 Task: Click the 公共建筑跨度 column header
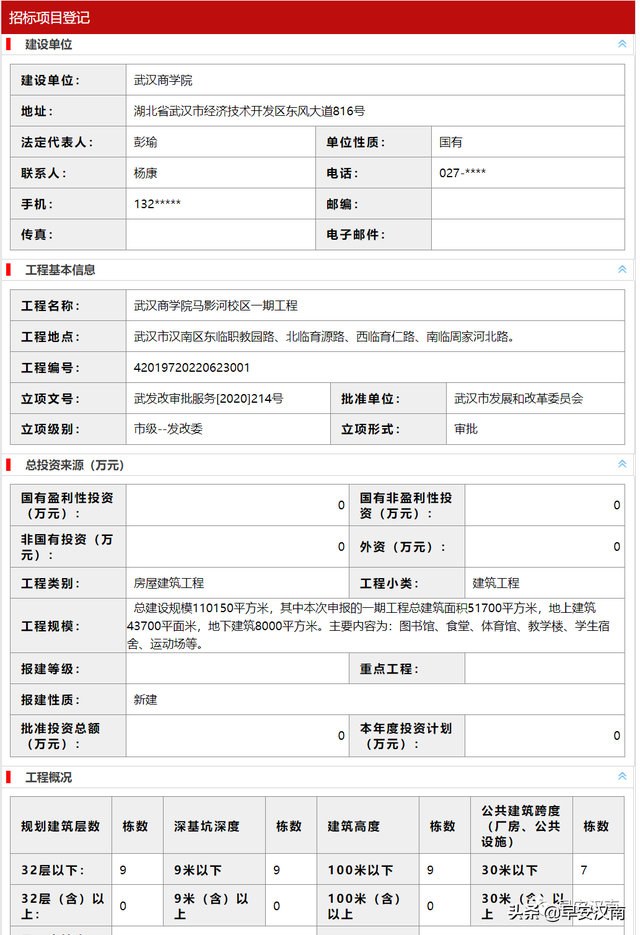521,826
